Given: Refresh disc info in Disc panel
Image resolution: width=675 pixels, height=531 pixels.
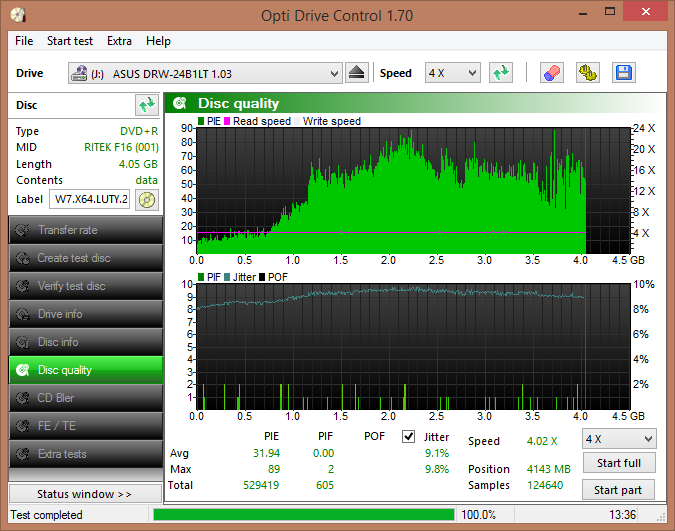Looking at the screenshot, I should (x=146, y=105).
